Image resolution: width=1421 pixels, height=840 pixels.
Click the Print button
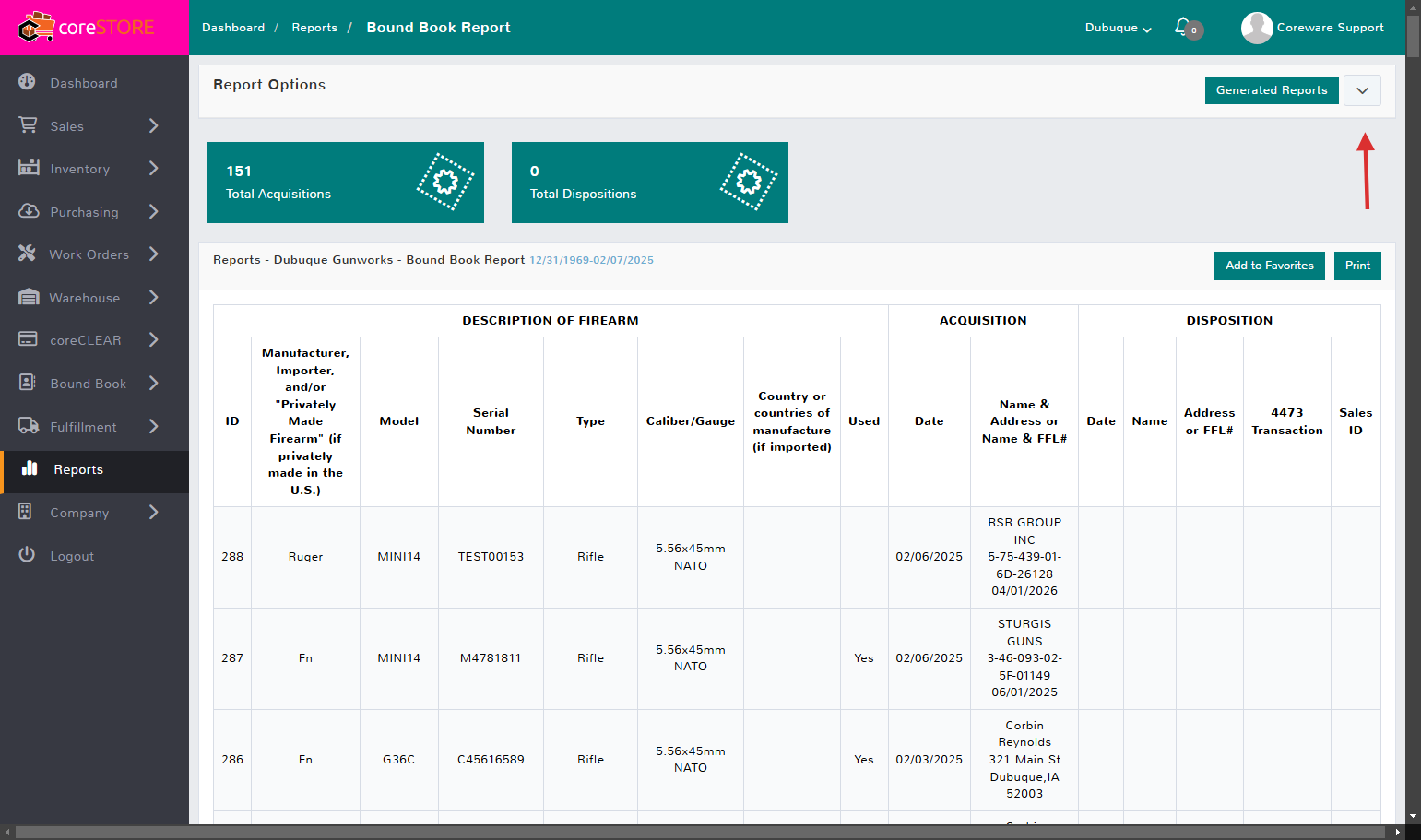coord(1357,266)
